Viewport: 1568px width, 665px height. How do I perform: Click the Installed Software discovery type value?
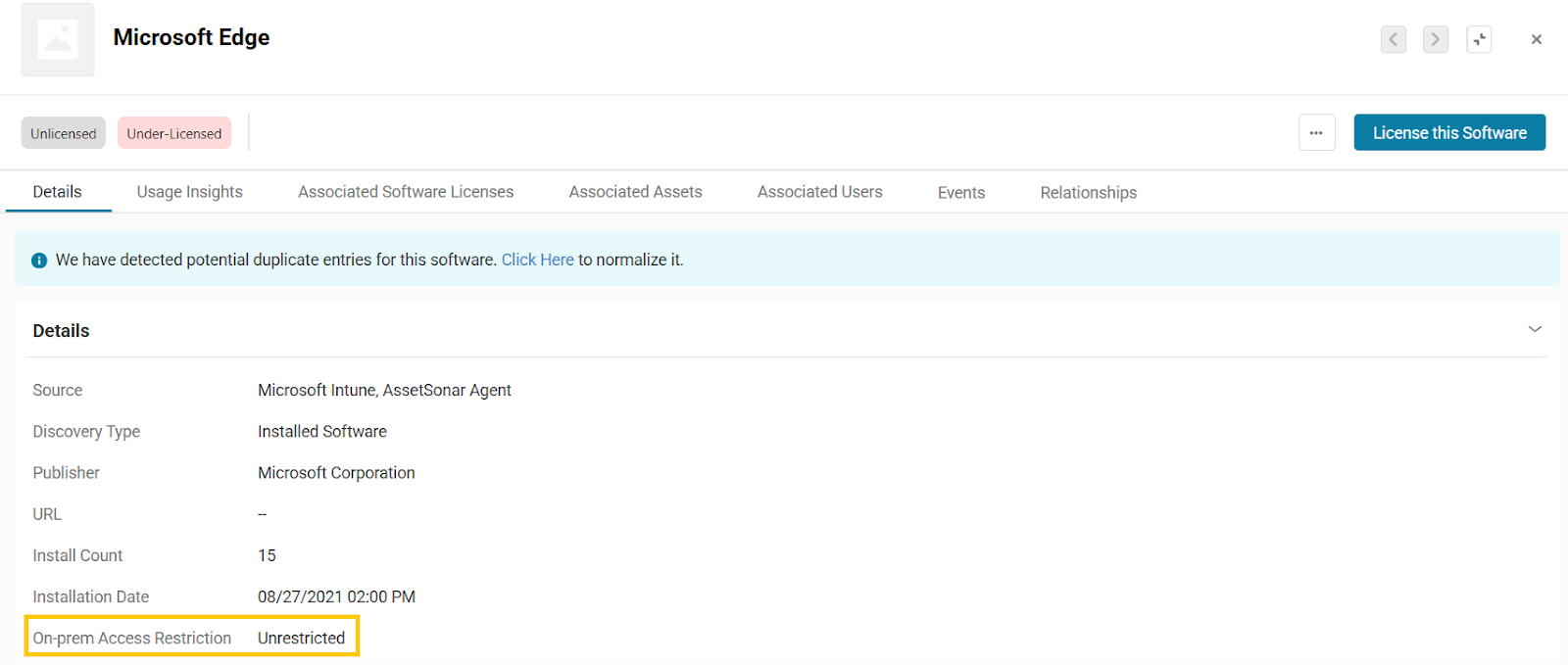pyautogui.click(x=322, y=431)
